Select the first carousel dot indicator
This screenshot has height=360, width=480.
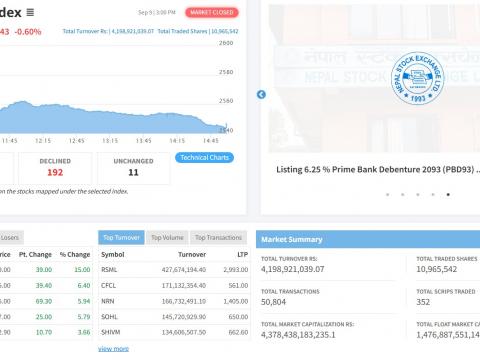387,194
